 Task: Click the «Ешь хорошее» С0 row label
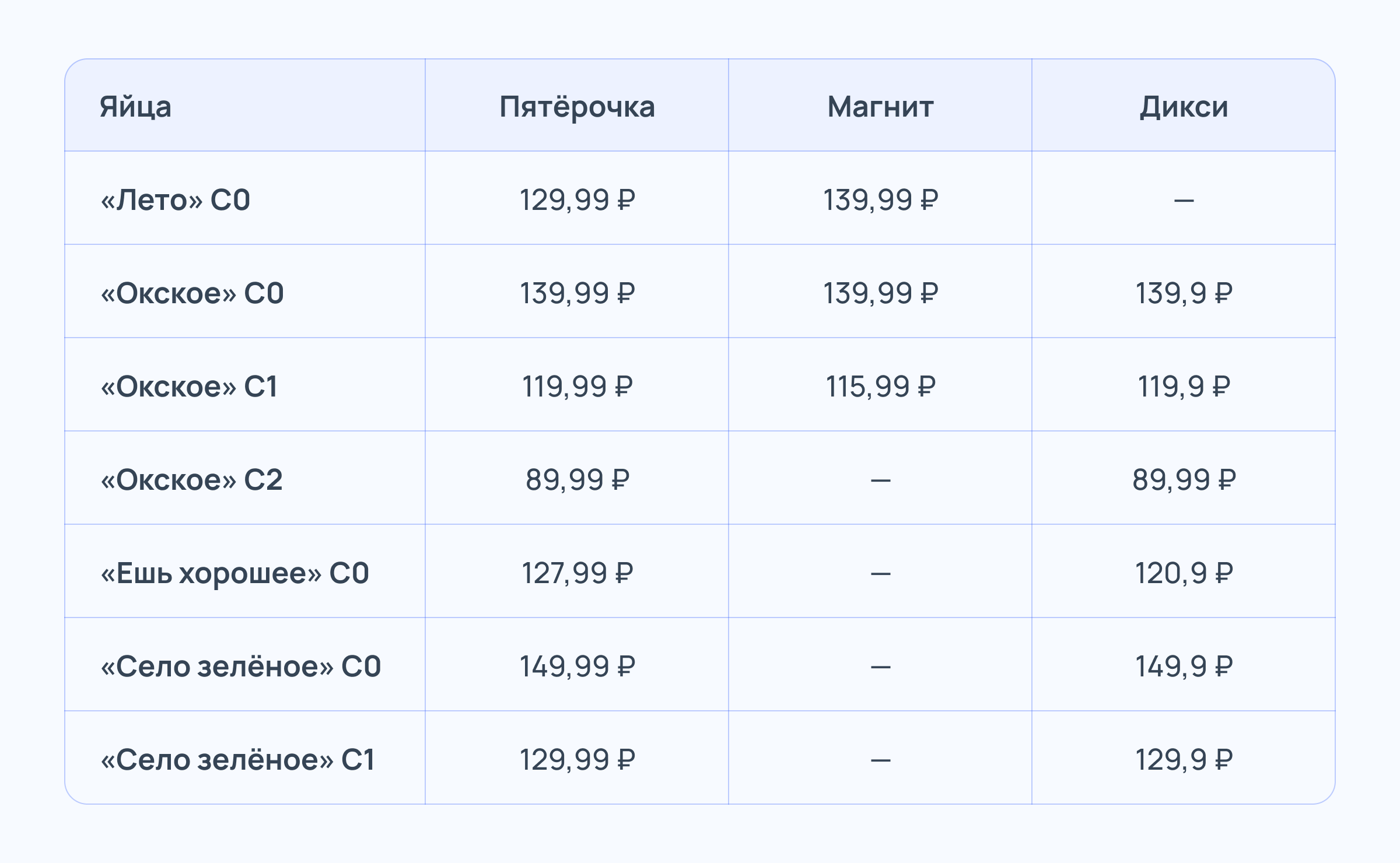point(235,573)
